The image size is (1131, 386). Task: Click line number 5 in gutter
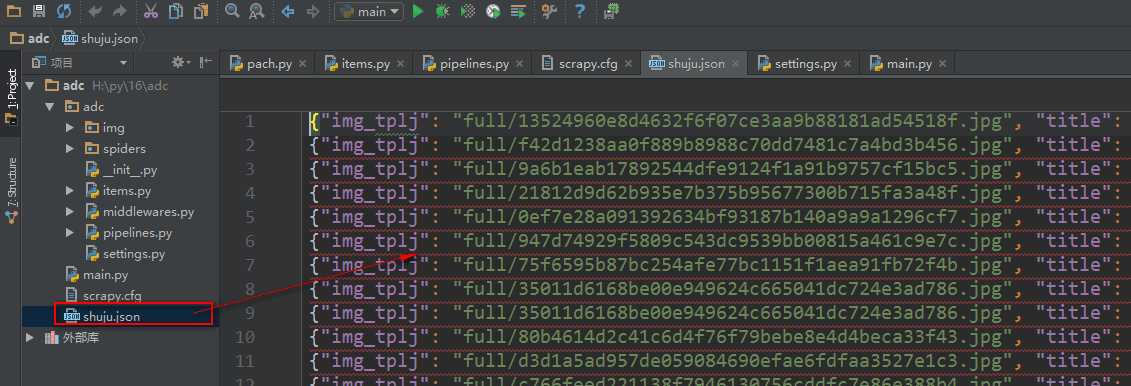[250, 217]
